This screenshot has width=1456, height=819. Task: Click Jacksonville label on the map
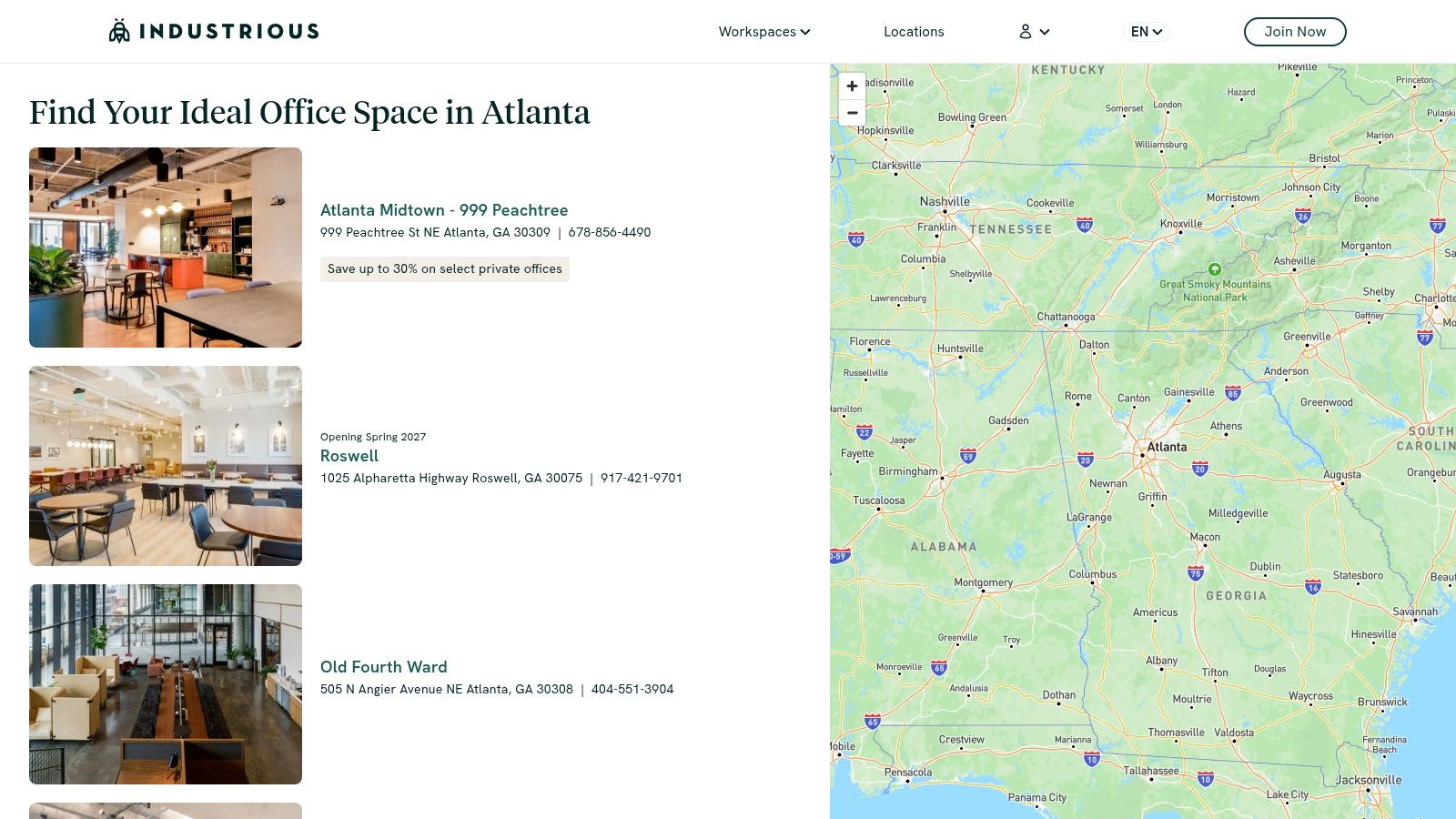coord(1369,780)
